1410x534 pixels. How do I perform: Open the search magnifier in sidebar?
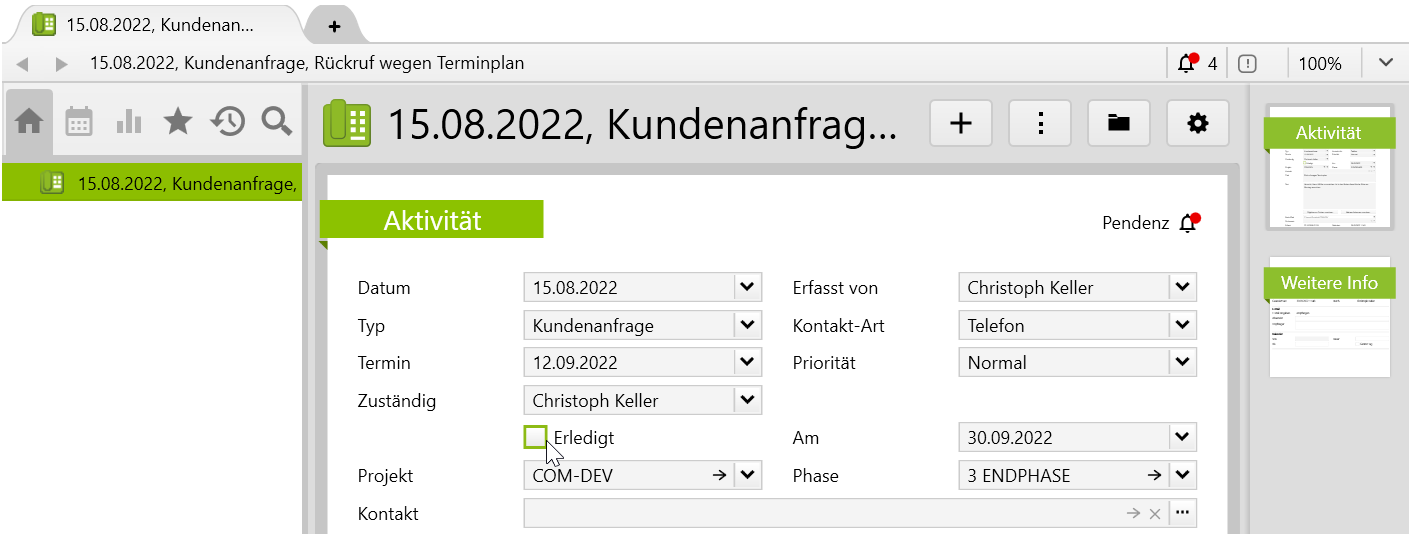click(x=277, y=122)
